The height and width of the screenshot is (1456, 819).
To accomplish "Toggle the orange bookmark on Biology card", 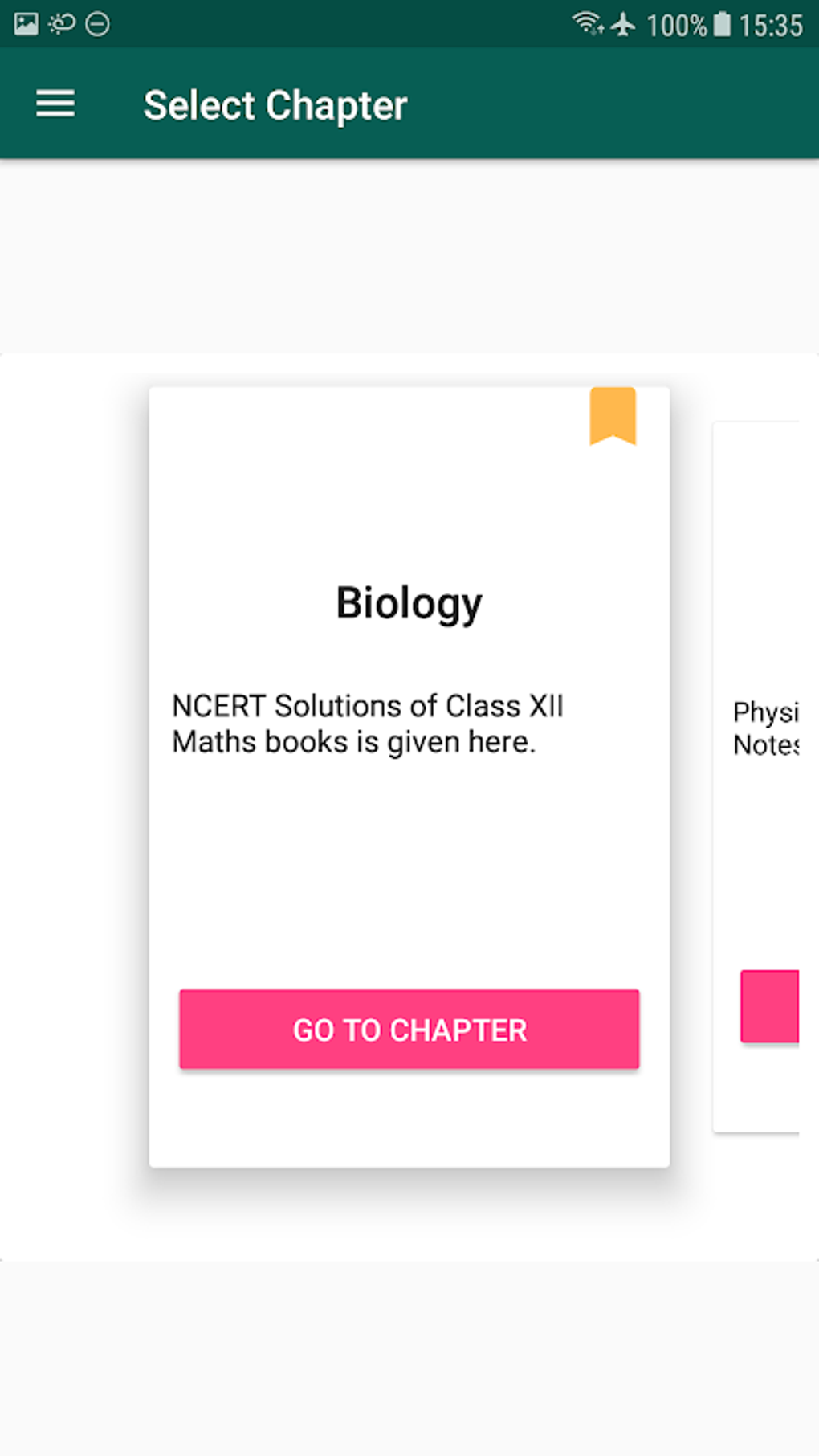I will click(613, 415).
